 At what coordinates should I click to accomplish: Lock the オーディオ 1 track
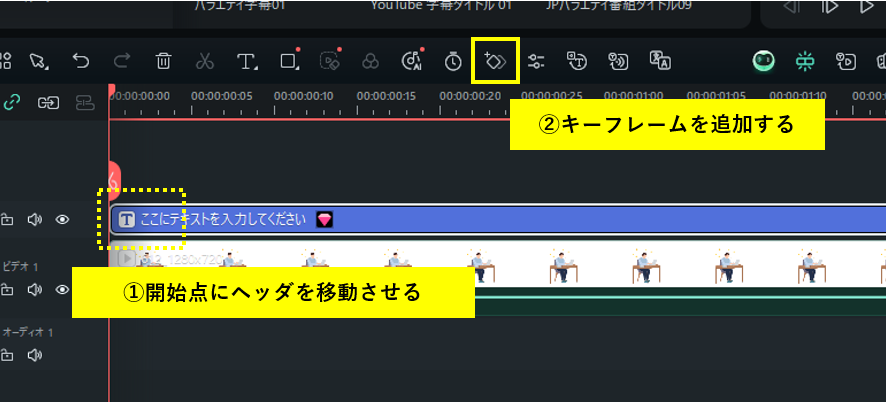click(7, 356)
